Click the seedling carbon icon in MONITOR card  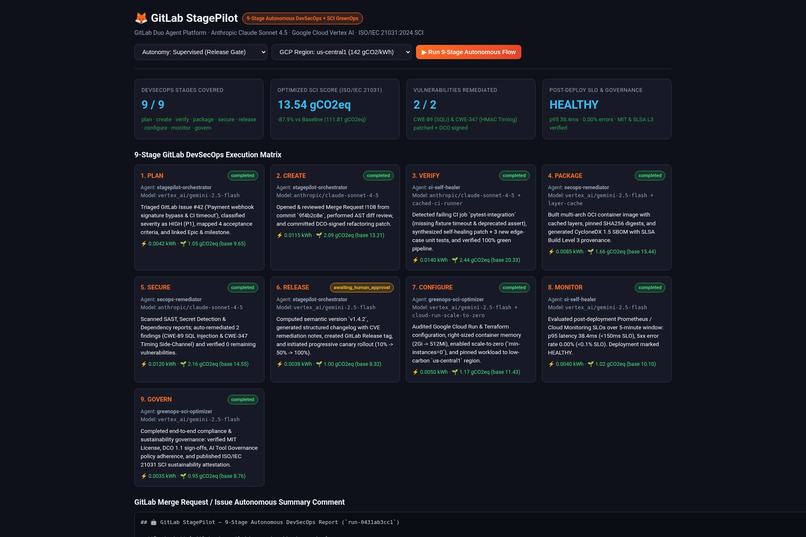click(x=590, y=364)
